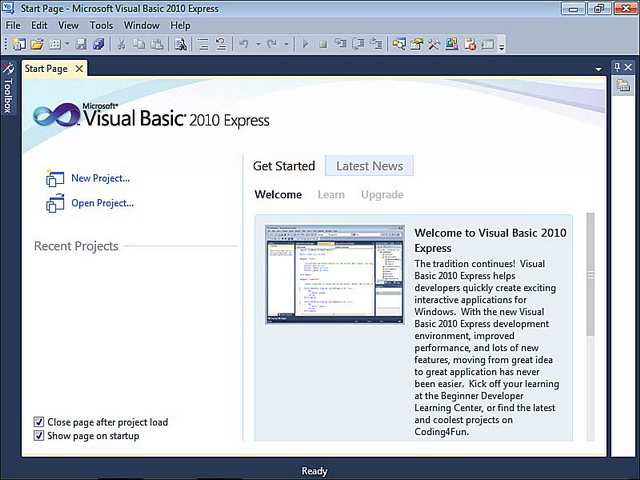Click the Step Over debug icon
This screenshot has height=480, width=640.
pyautogui.click(x=358, y=44)
